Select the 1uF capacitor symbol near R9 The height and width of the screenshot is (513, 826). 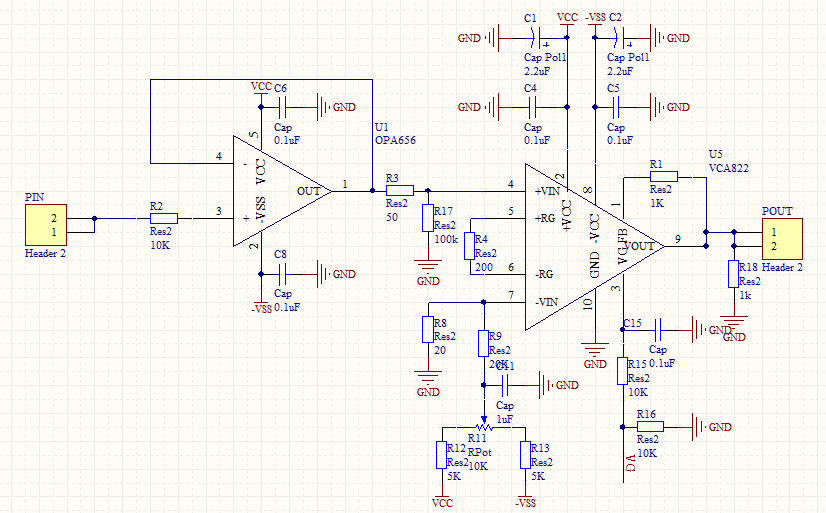coord(505,385)
